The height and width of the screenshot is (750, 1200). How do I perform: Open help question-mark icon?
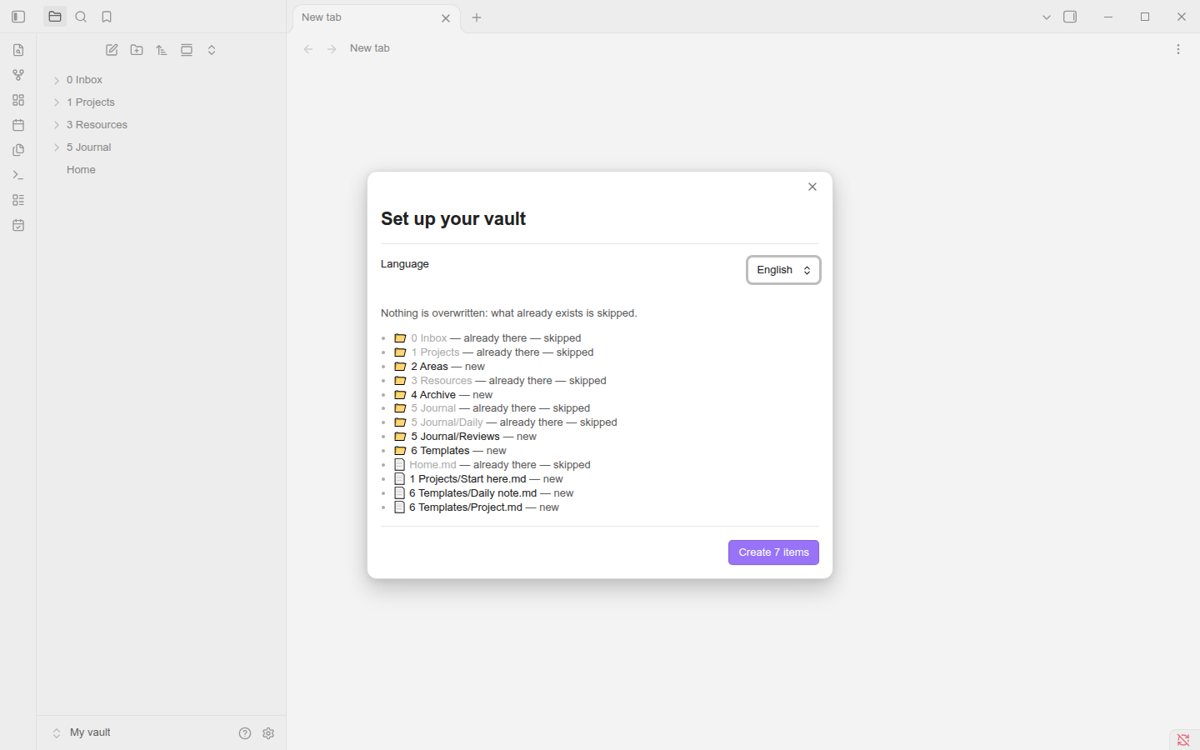(245, 733)
